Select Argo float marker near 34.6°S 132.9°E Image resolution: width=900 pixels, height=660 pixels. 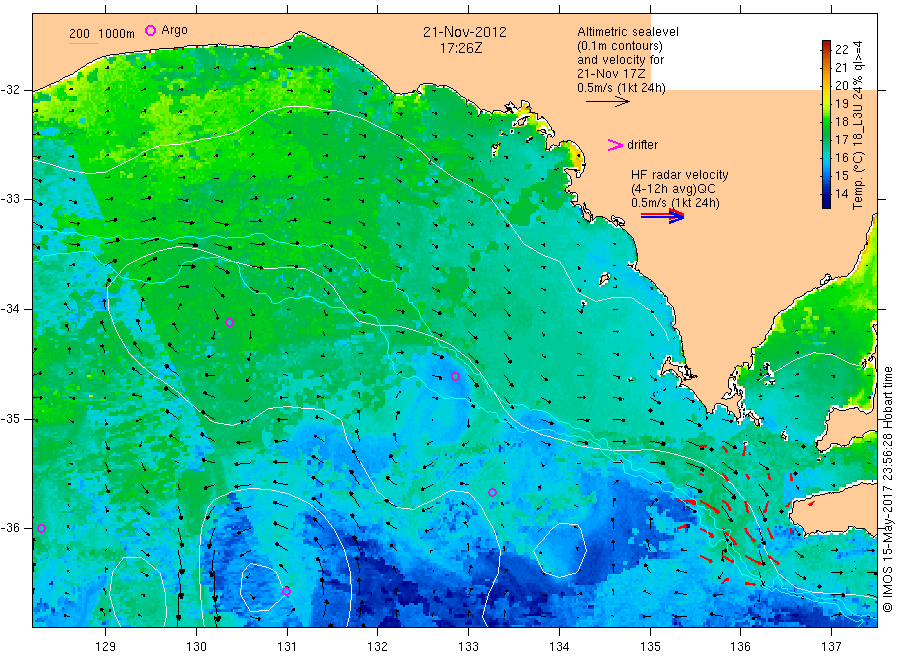455,377
